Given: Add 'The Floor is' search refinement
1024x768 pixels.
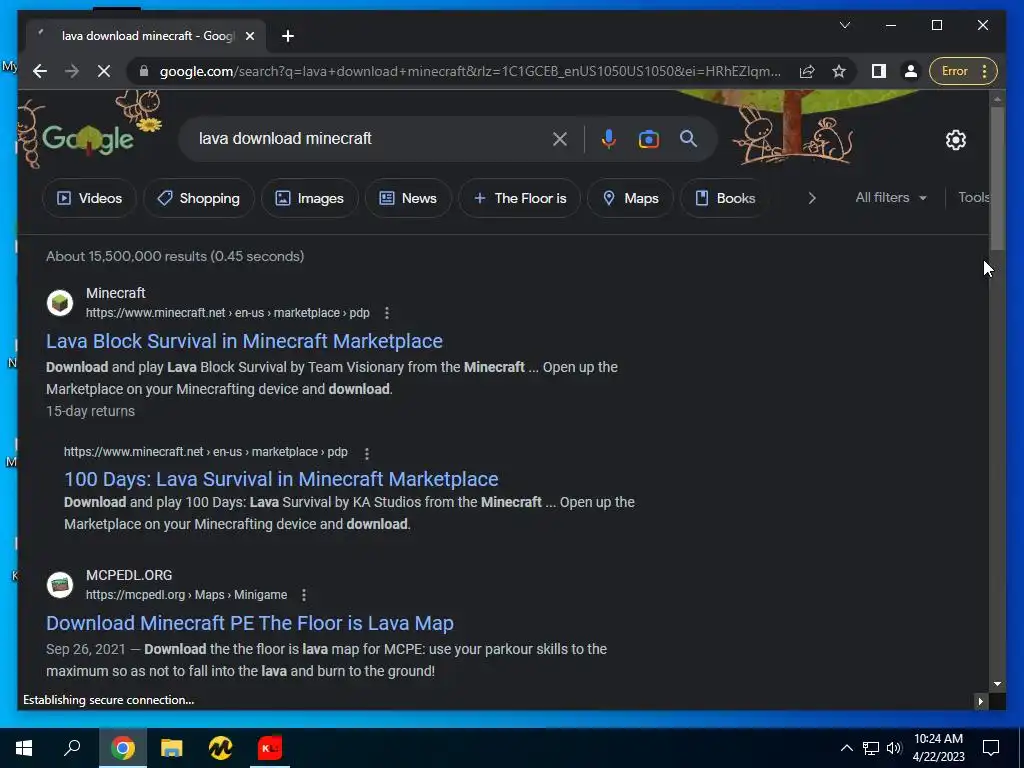Looking at the screenshot, I should pyautogui.click(x=520, y=199).
